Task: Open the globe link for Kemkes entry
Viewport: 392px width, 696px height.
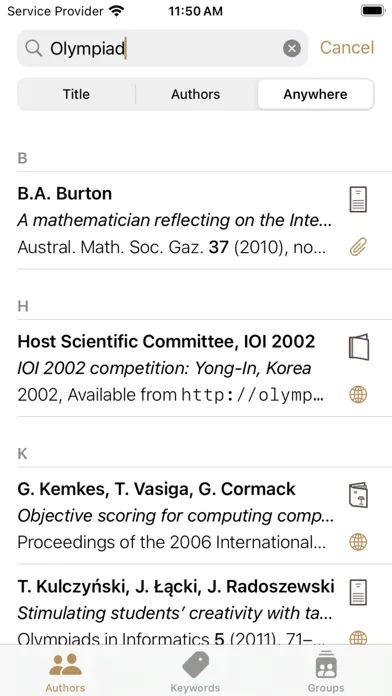Action: 358,542
